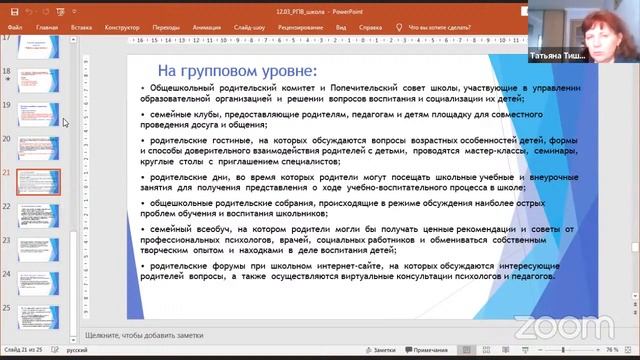The height and width of the screenshot is (360, 640).
Task: Select slide 24 thumbnail
Action: point(38,284)
